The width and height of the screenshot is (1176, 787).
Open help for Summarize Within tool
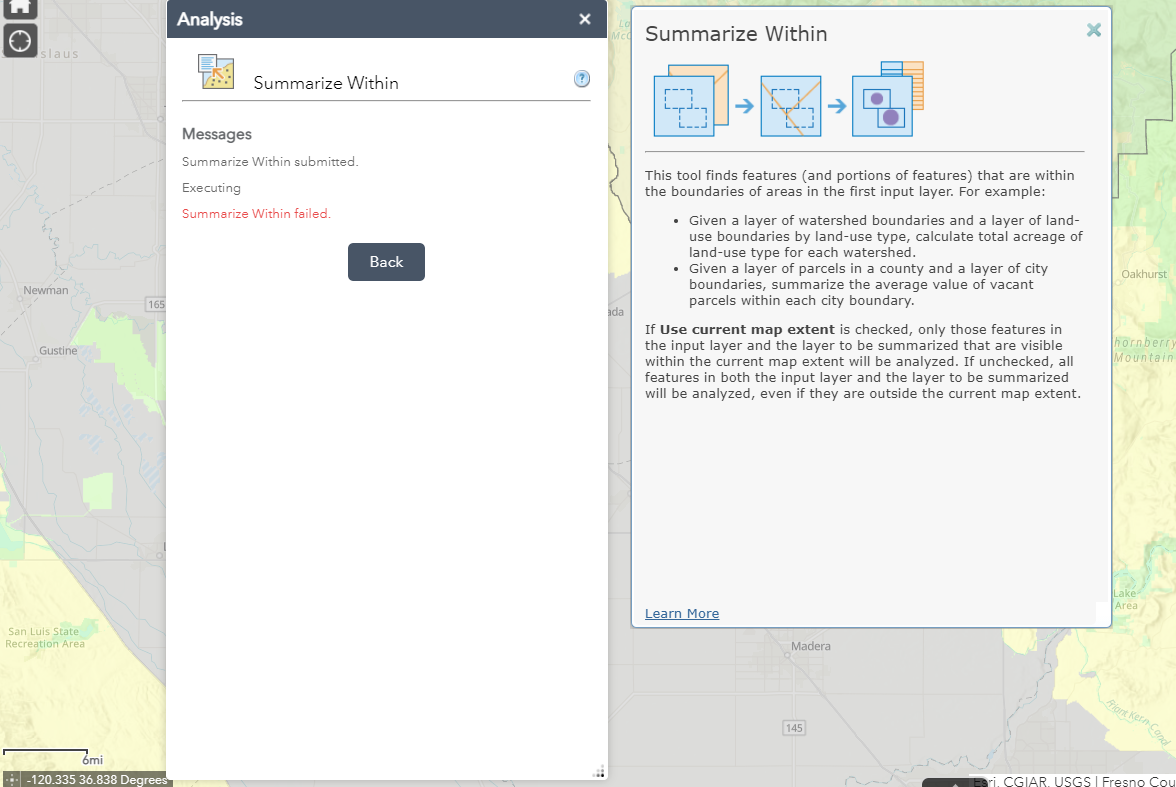[x=582, y=79]
